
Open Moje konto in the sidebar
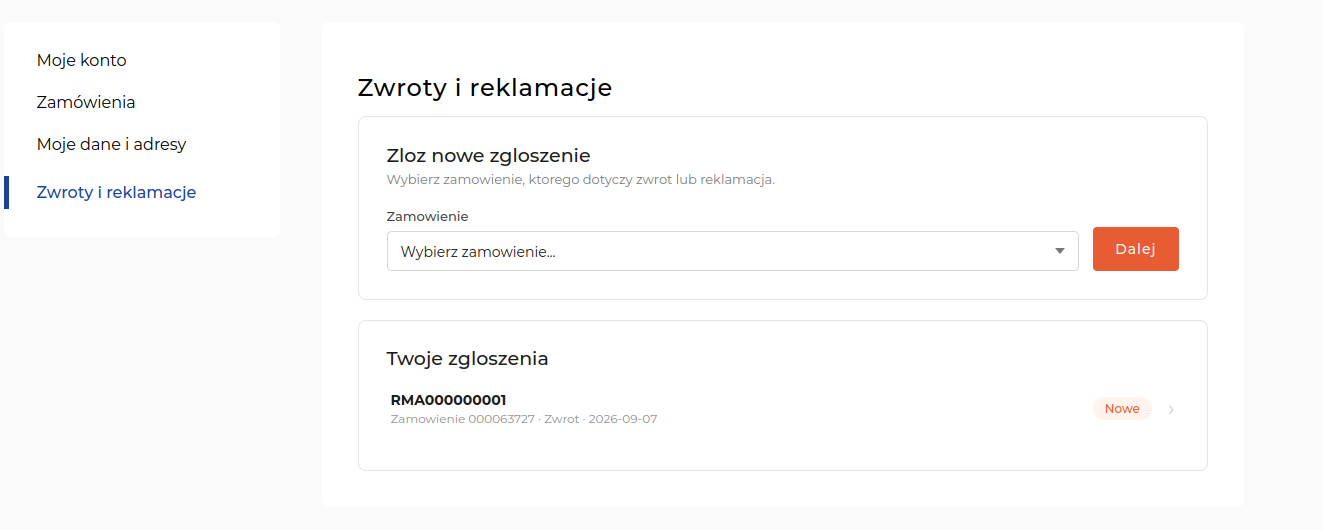click(x=82, y=60)
